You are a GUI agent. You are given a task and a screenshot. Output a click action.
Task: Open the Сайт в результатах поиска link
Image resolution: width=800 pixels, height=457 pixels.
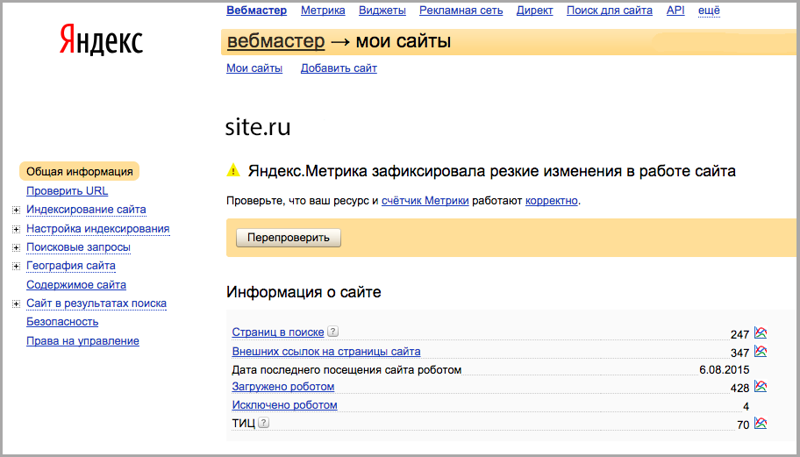[x=96, y=303]
